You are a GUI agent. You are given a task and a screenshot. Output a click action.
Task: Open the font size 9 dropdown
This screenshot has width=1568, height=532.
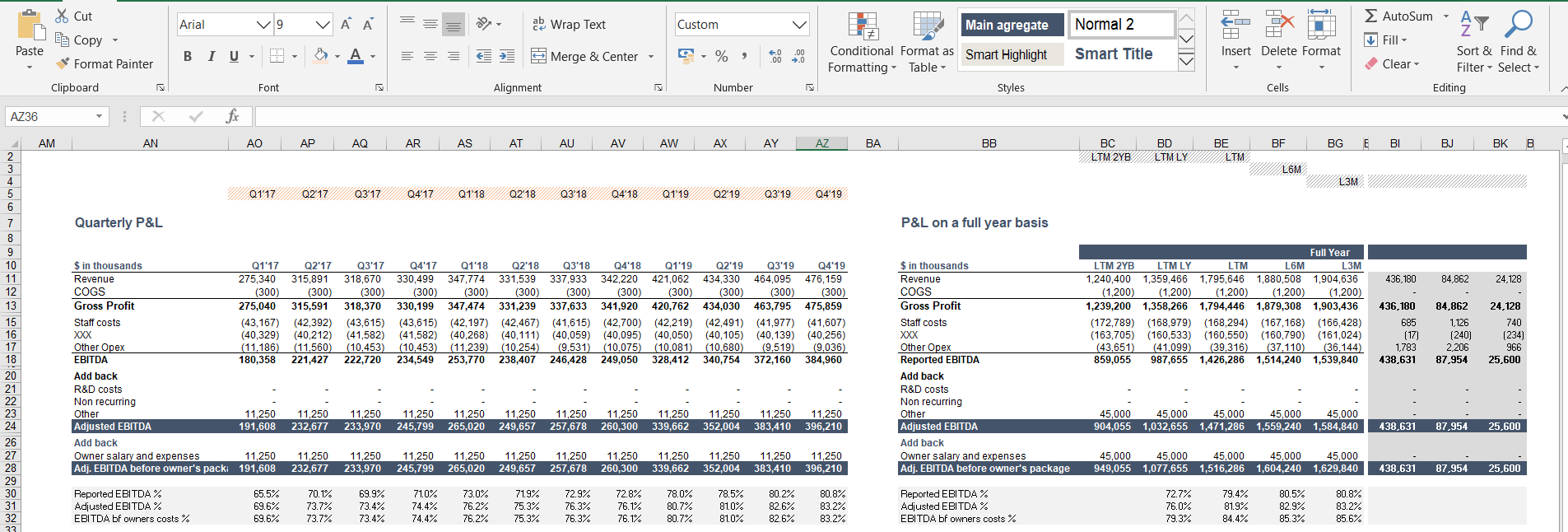point(323,25)
